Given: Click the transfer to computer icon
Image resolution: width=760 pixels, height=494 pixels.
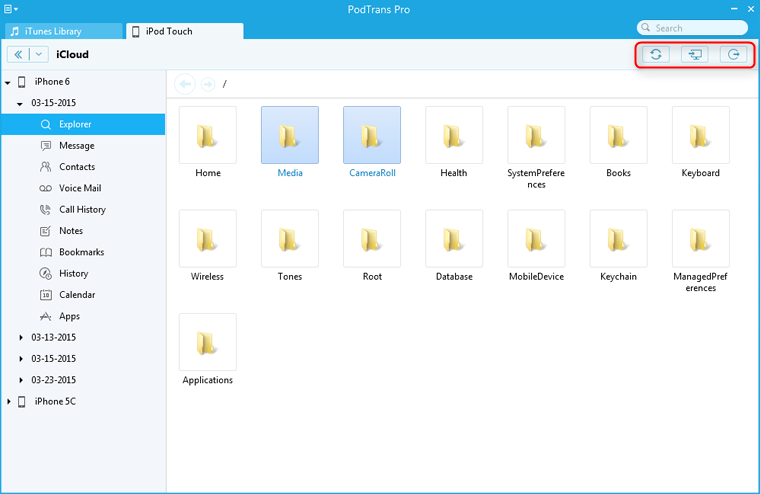Looking at the screenshot, I should click(694, 54).
